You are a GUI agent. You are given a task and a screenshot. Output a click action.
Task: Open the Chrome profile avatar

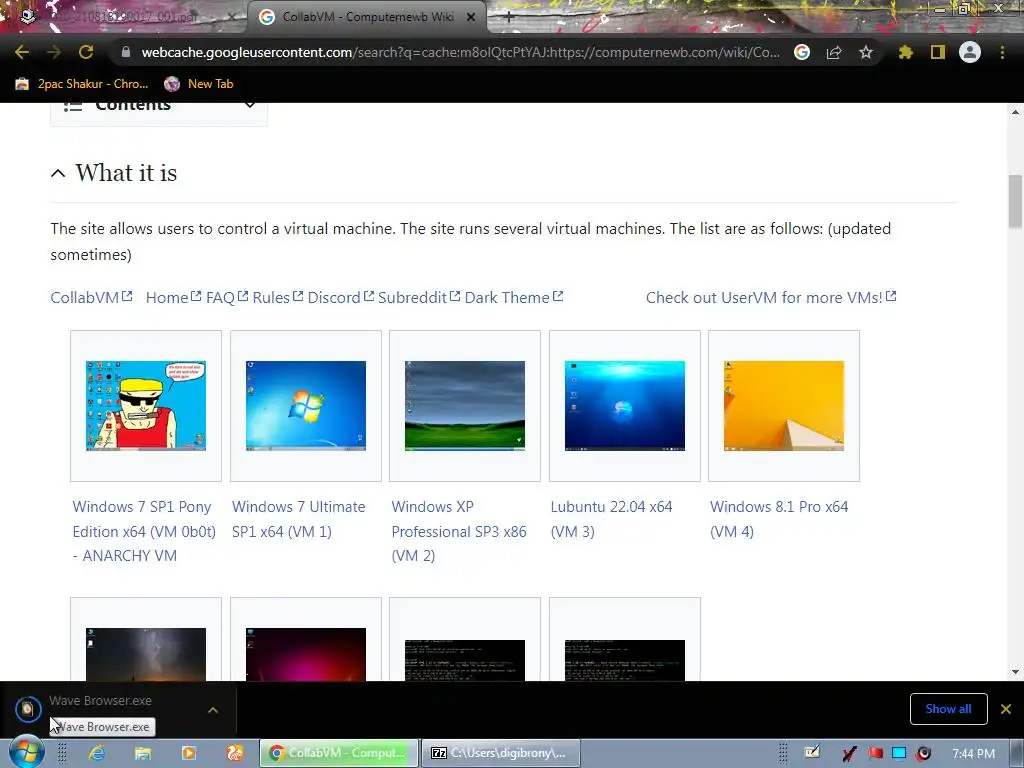point(970,52)
